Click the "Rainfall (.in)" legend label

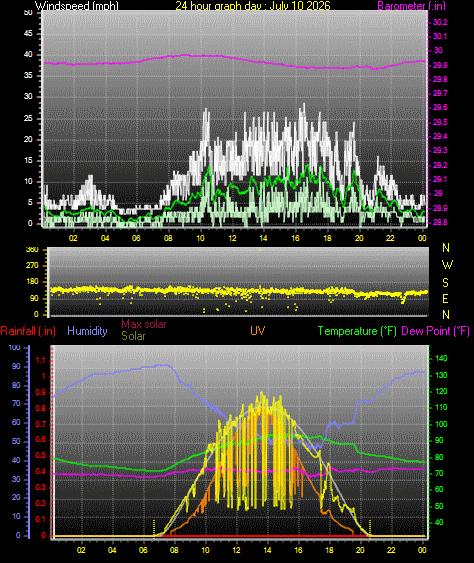click(x=28, y=331)
